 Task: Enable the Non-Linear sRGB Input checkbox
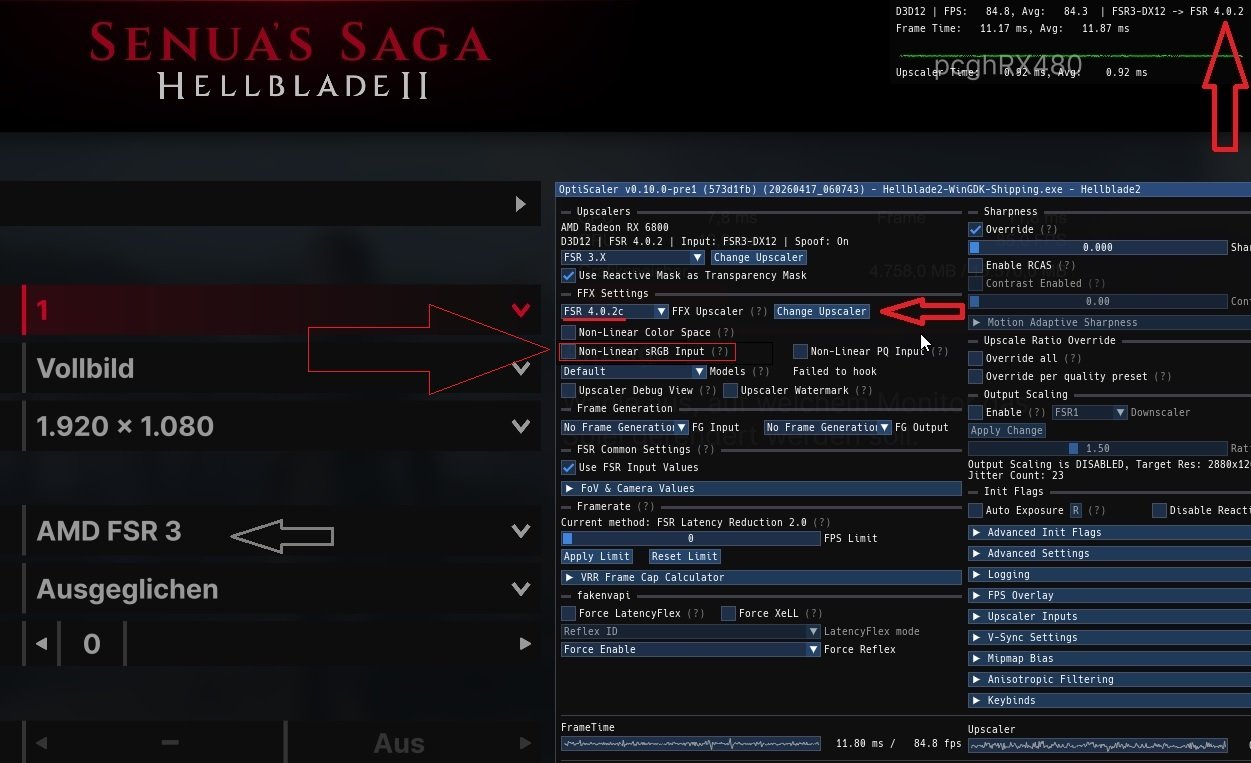(569, 352)
